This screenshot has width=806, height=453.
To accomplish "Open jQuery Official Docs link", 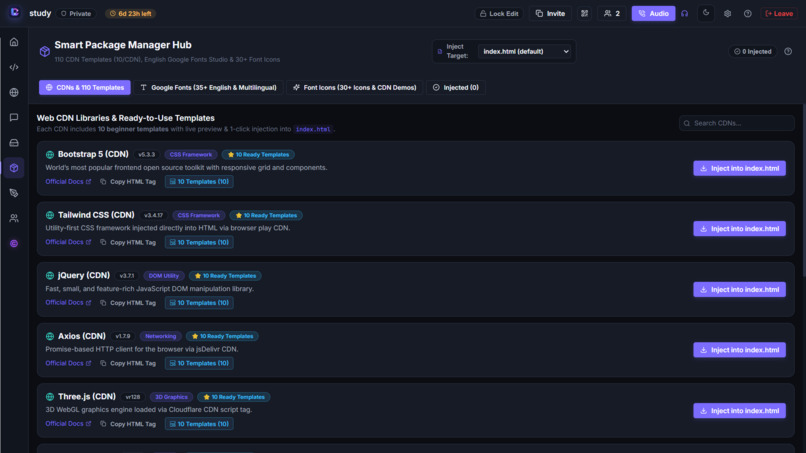I will (x=68, y=302).
